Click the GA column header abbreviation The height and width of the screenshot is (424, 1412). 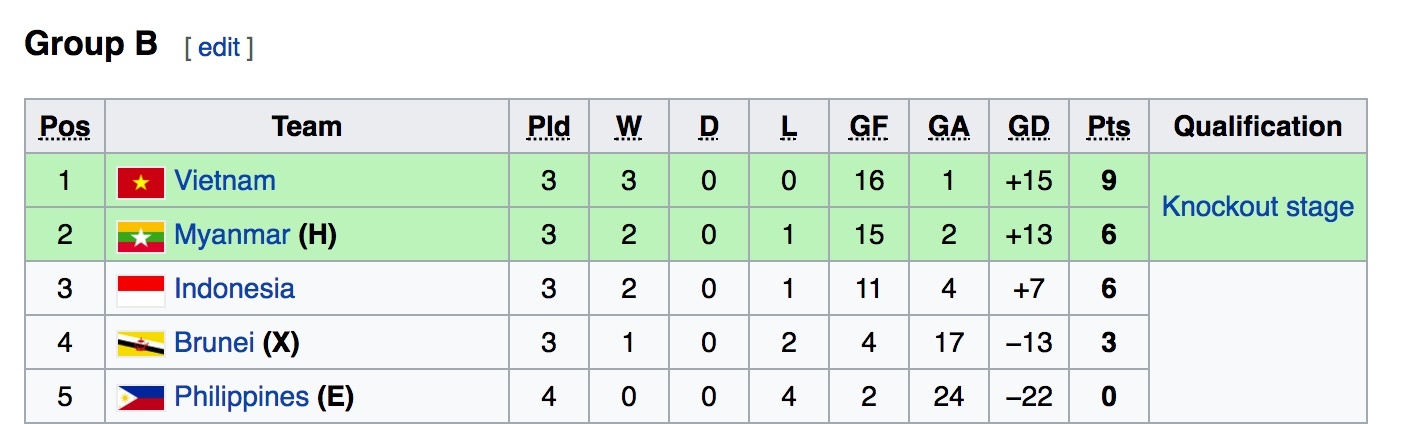coord(948,127)
